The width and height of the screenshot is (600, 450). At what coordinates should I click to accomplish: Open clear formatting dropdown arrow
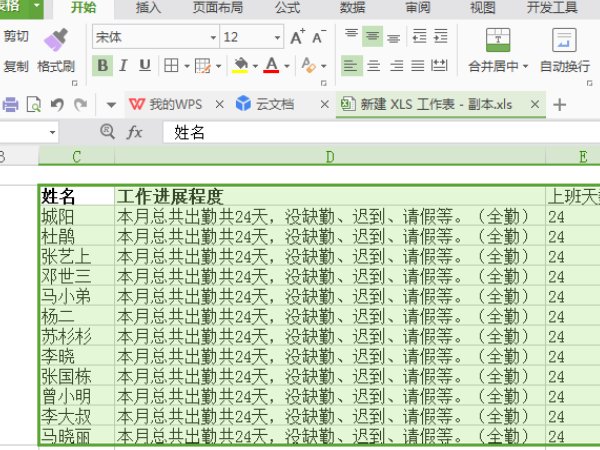point(324,66)
